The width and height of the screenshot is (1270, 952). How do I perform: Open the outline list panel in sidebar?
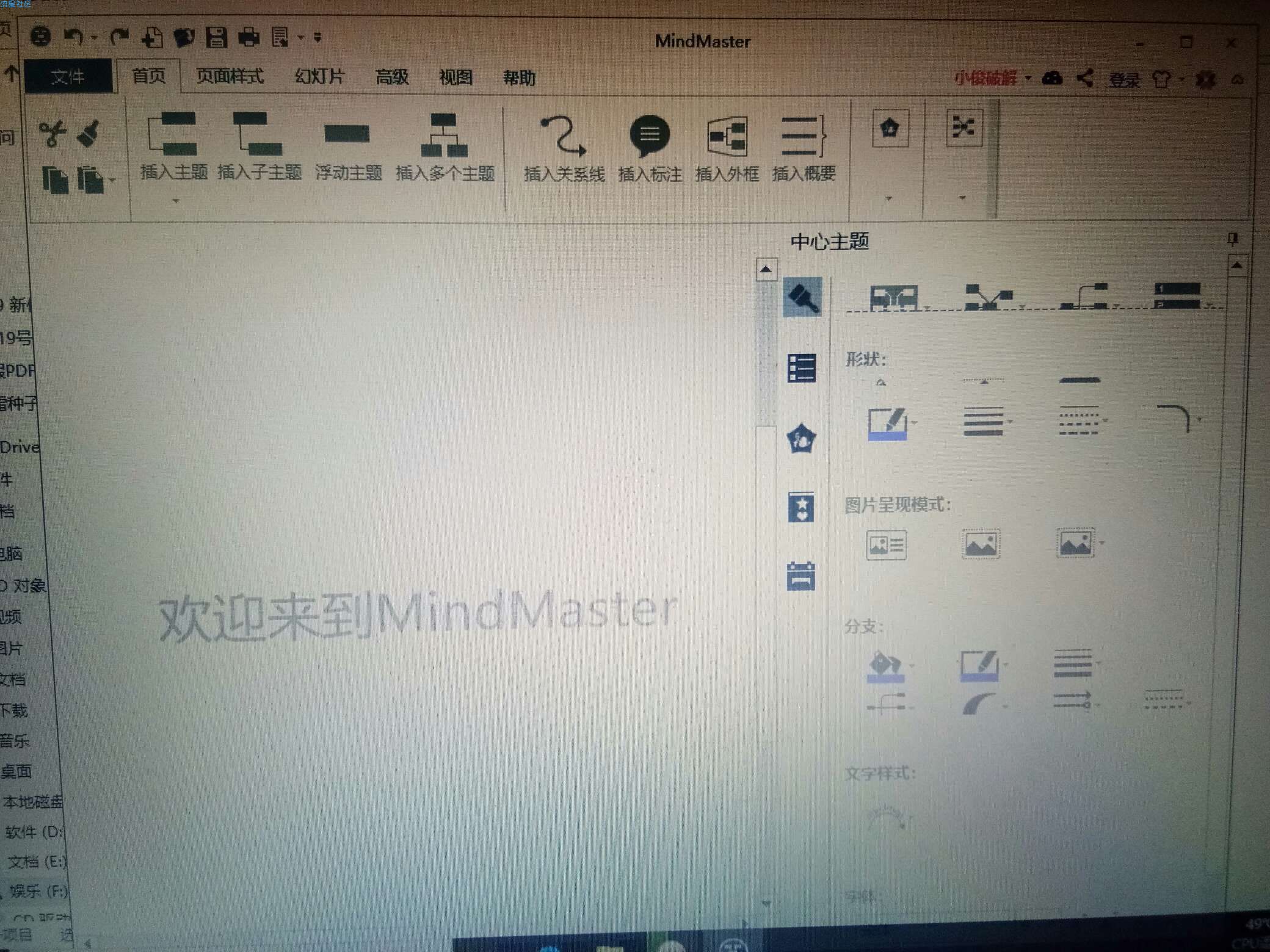point(802,368)
